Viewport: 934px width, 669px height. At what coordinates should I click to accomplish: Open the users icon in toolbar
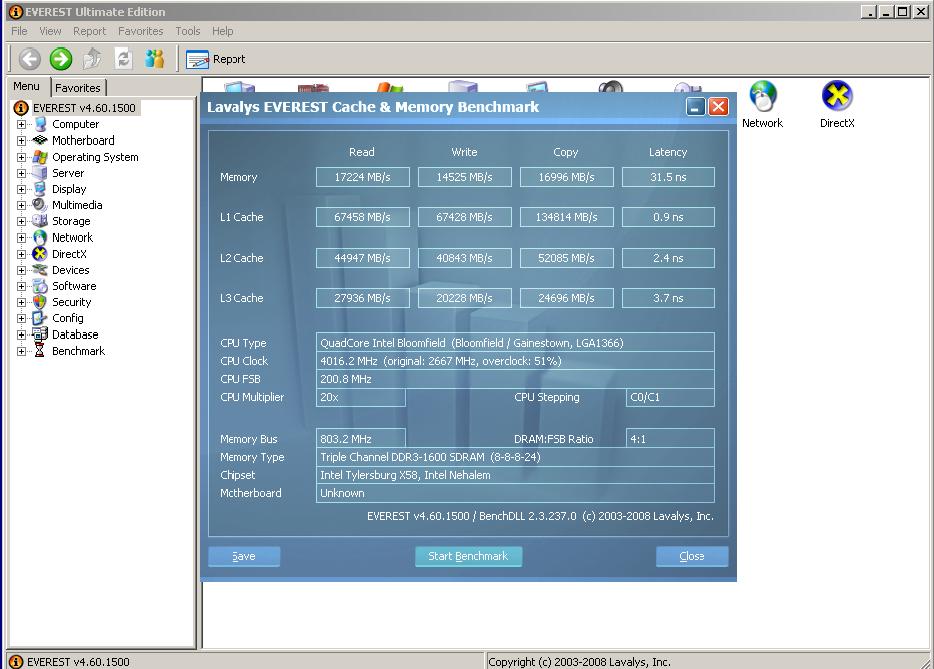(x=154, y=59)
